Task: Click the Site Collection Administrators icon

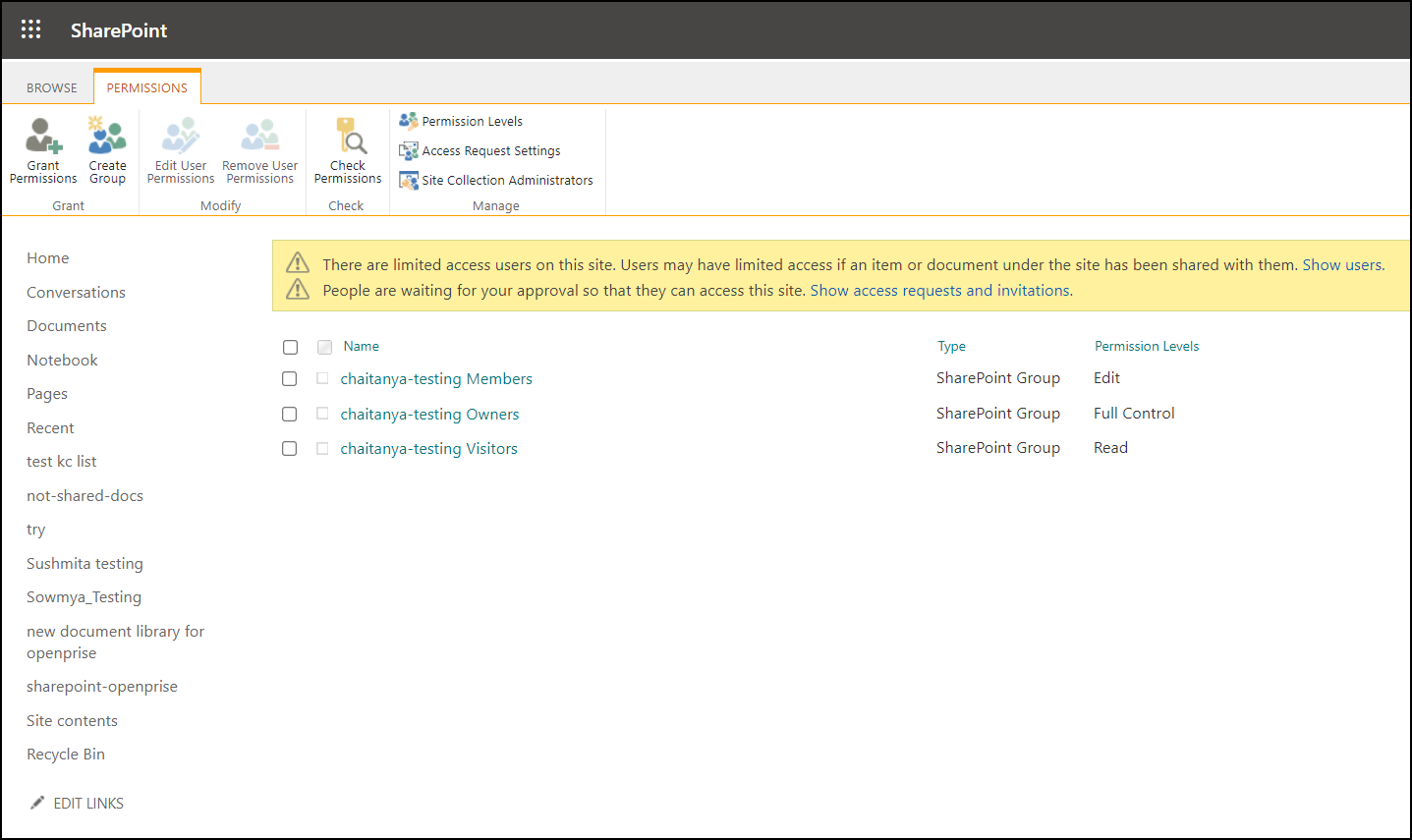Action: [x=409, y=181]
